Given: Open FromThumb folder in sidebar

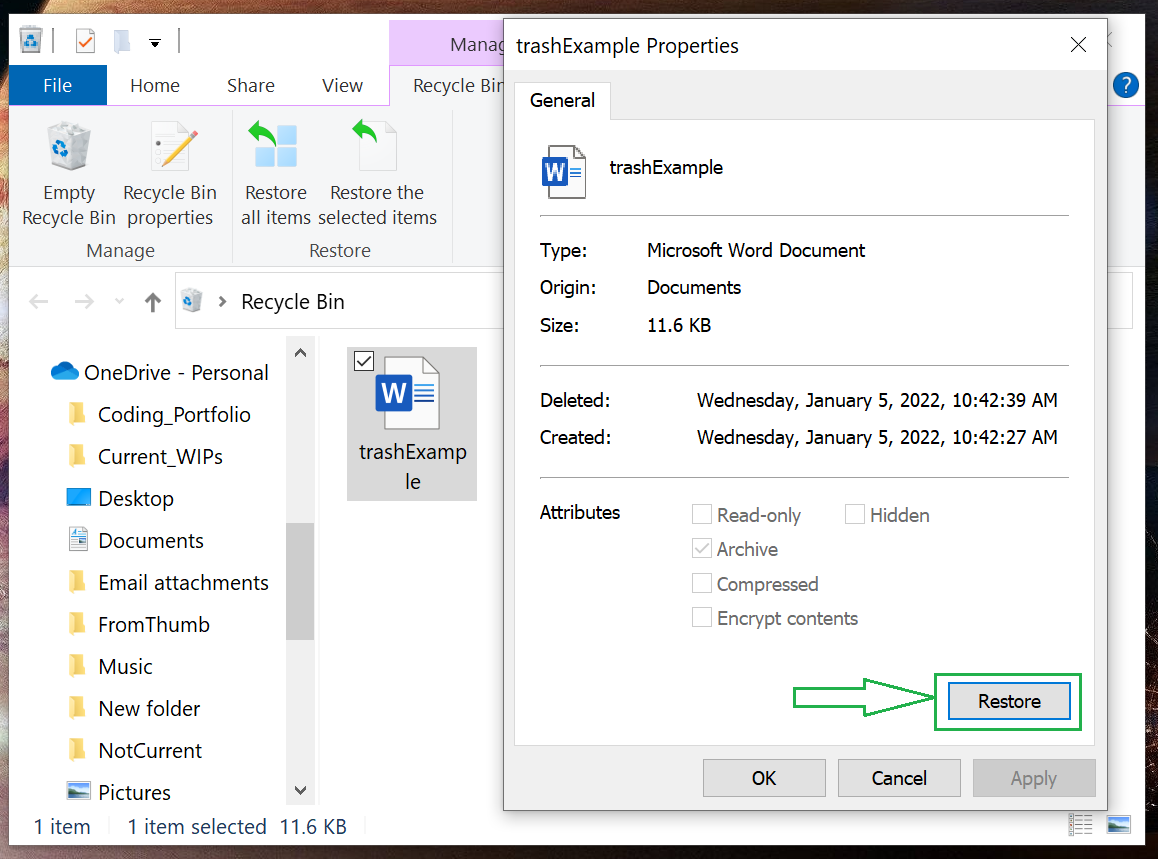Looking at the screenshot, I should (x=139, y=625).
